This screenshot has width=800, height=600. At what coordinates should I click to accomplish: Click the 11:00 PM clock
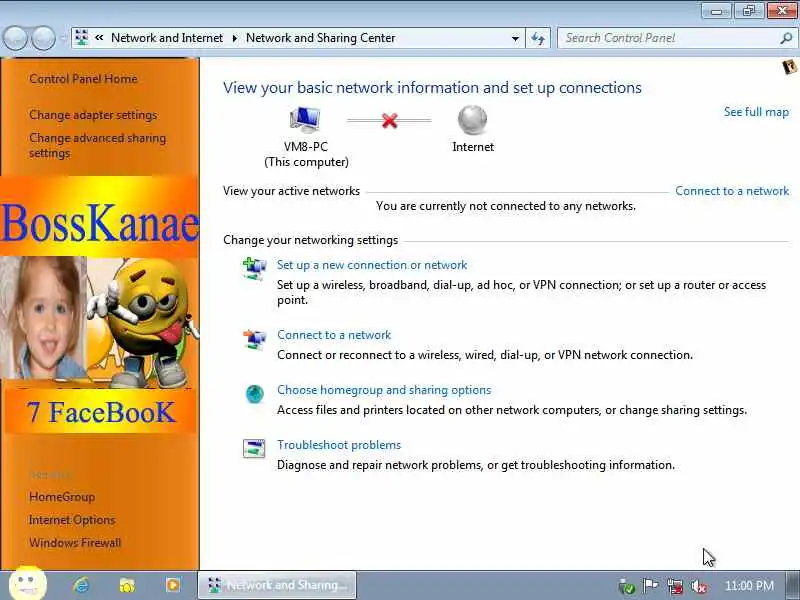749,586
